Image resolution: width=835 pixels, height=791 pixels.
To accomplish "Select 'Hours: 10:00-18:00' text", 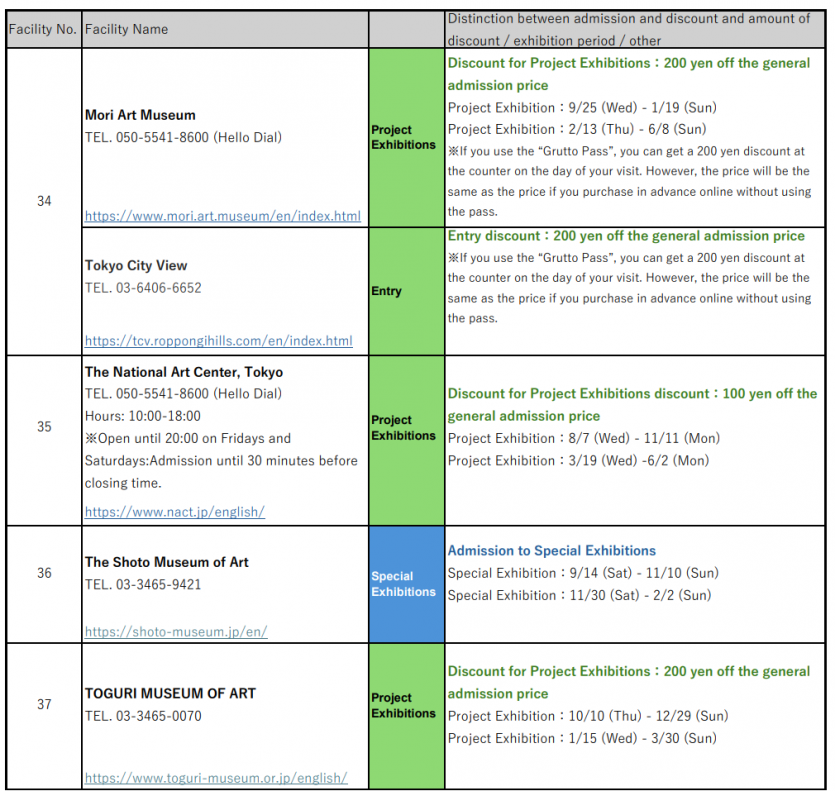I will click(x=143, y=416).
